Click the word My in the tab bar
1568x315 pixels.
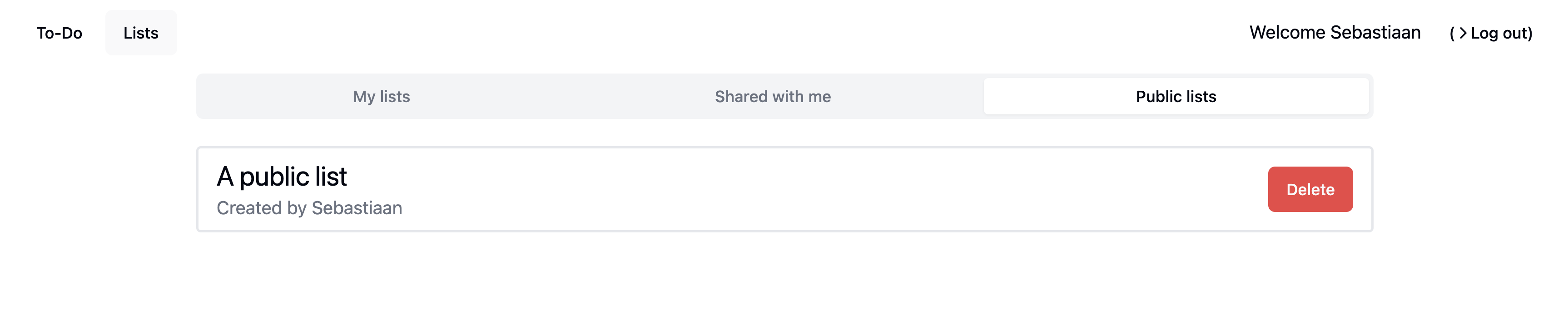click(364, 97)
